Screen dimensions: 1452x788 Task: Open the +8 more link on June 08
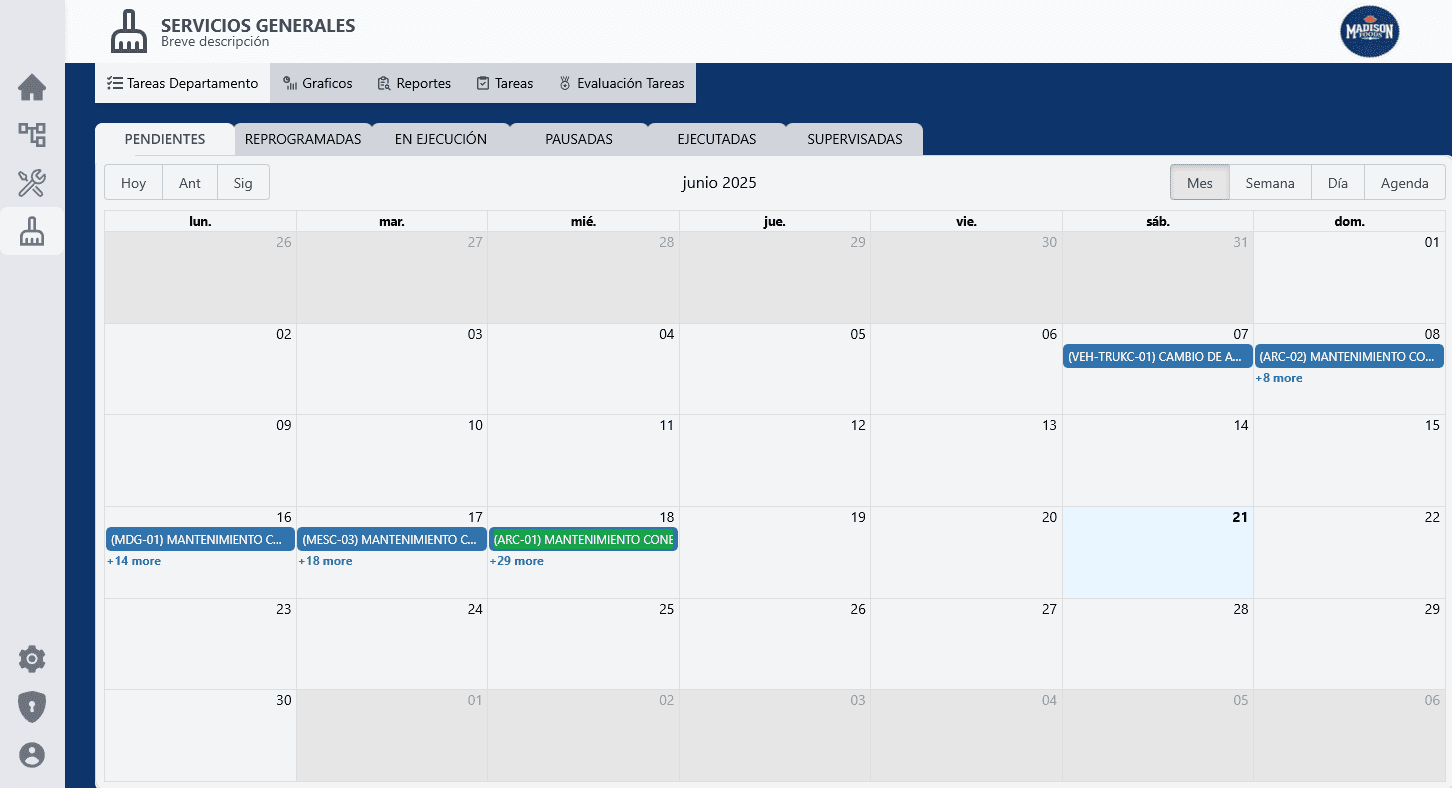pyautogui.click(x=1279, y=378)
